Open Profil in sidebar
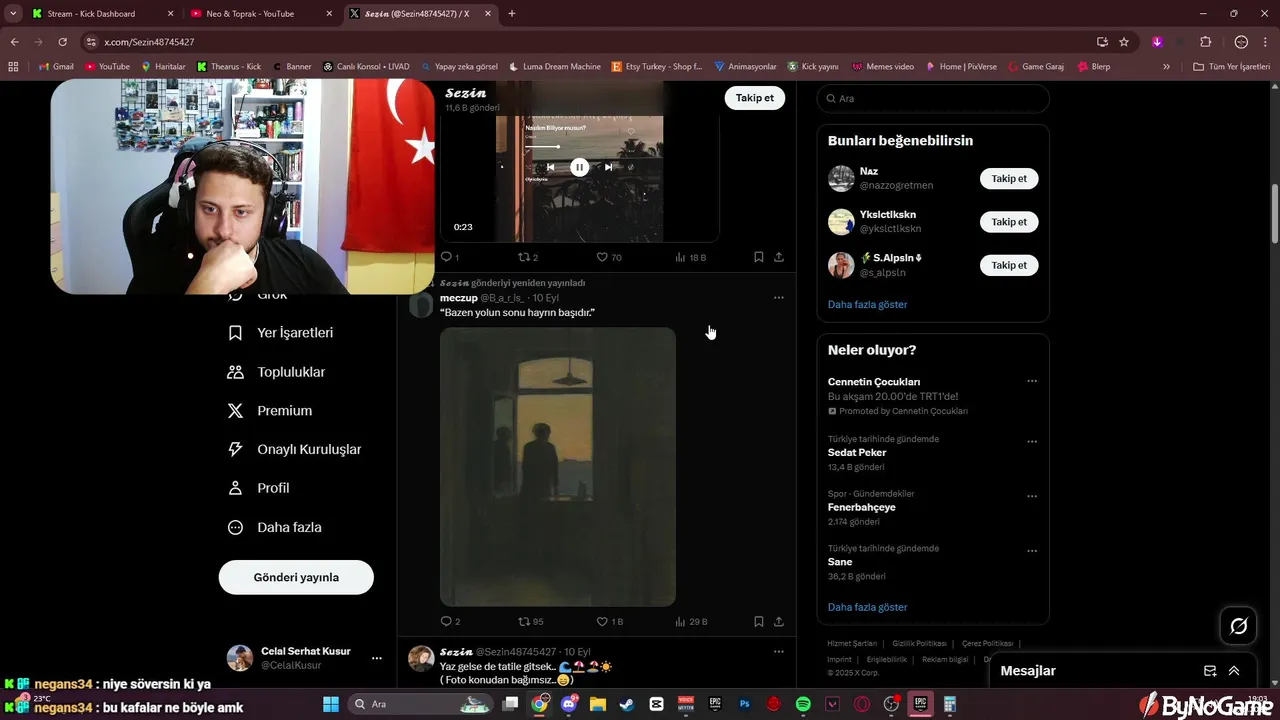The image size is (1280, 720). pyautogui.click(x=259, y=488)
